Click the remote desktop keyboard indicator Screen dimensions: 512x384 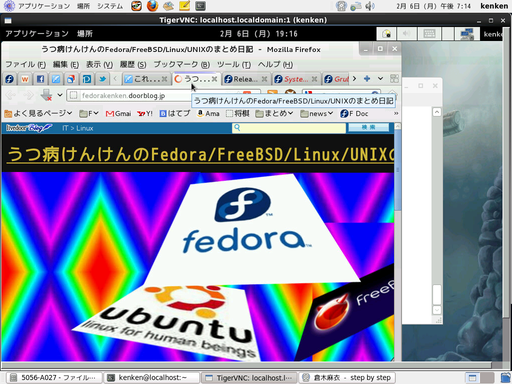coord(429,34)
